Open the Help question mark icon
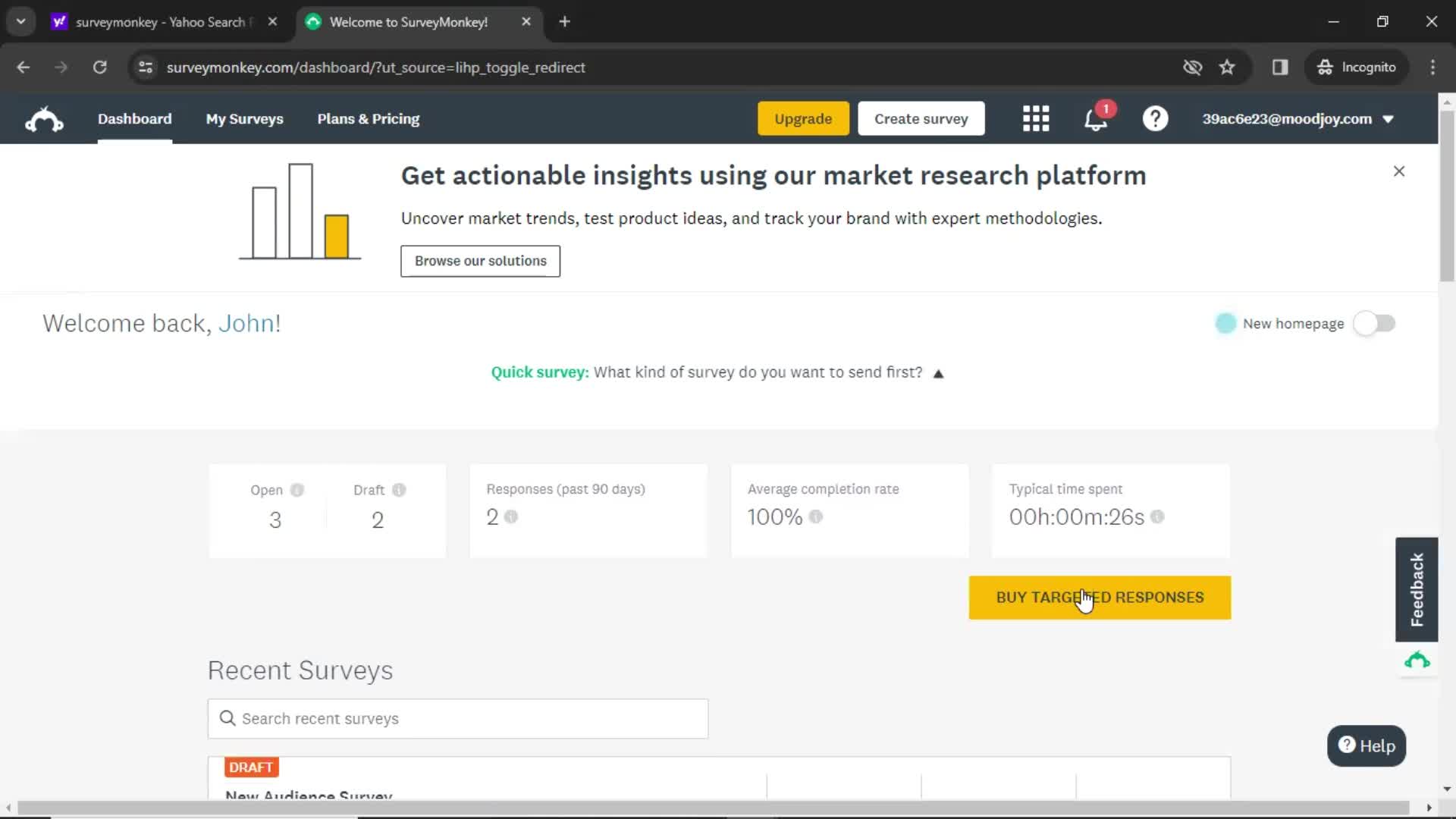 point(1154,118)
